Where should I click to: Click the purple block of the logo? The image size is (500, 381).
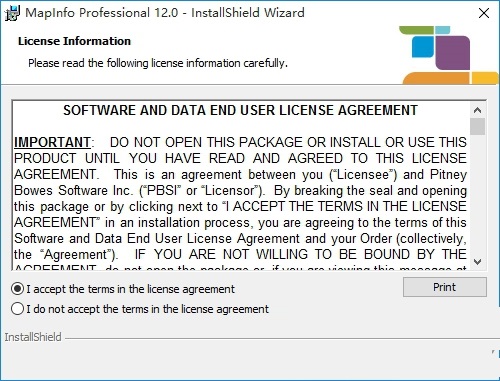(452, 53)
